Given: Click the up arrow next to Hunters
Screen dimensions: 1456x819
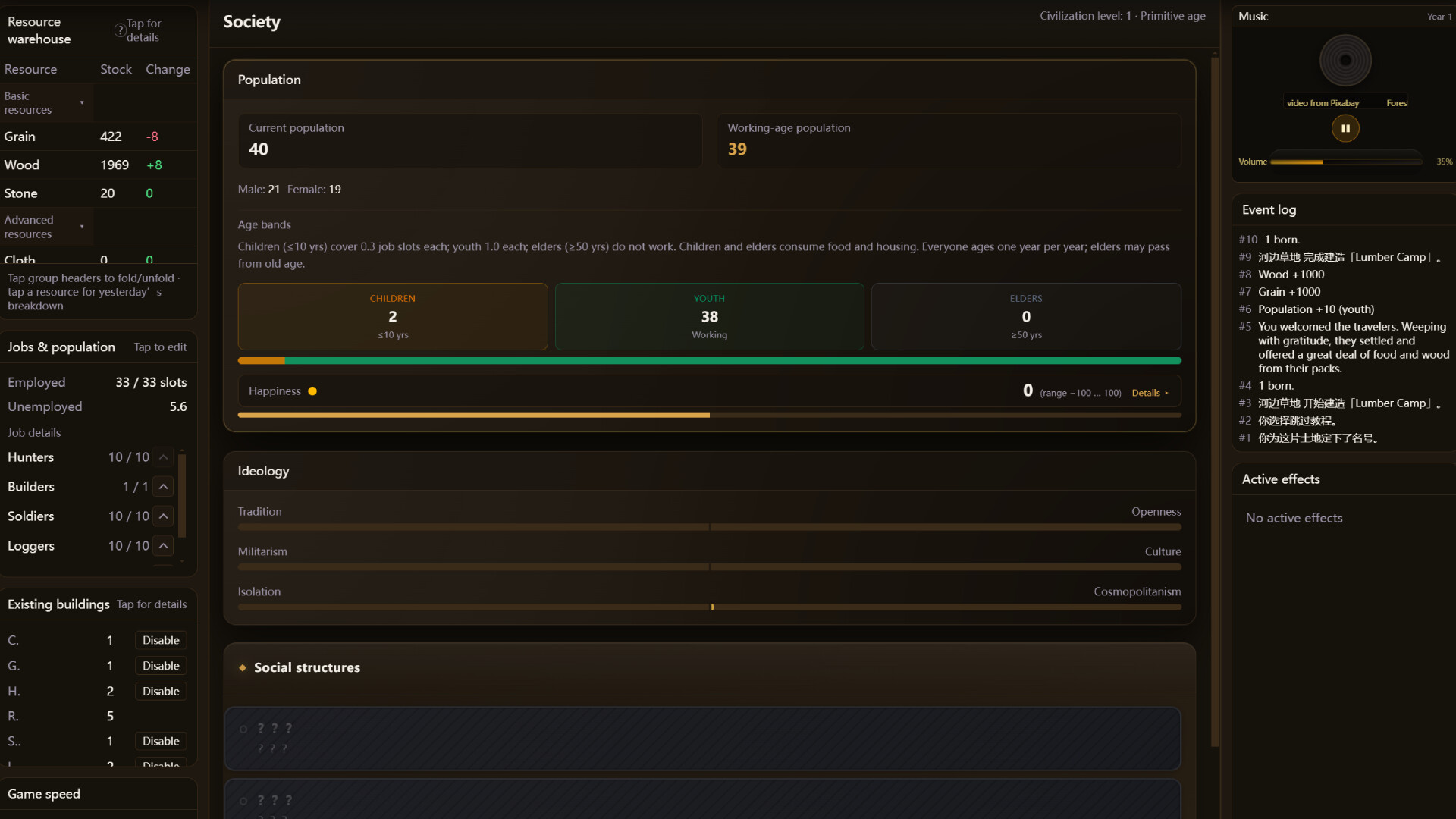Looking at the screenshot, I should [163, 457].
